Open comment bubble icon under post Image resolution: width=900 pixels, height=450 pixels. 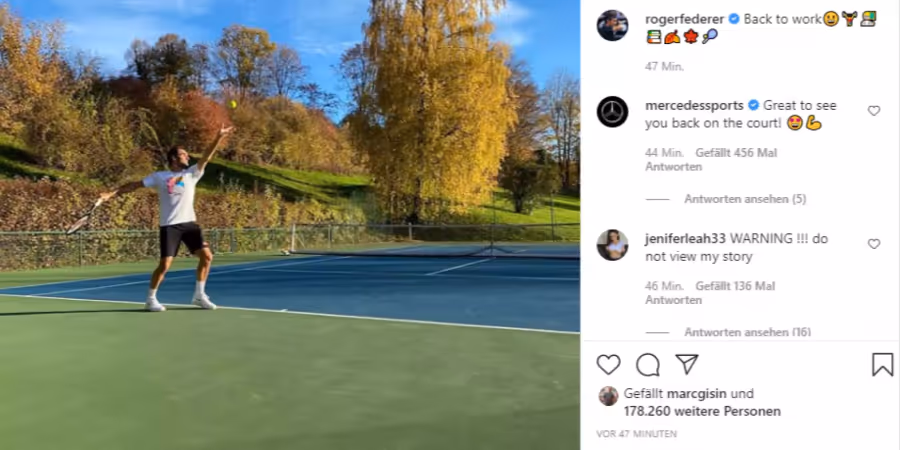(x=648, y=365)
